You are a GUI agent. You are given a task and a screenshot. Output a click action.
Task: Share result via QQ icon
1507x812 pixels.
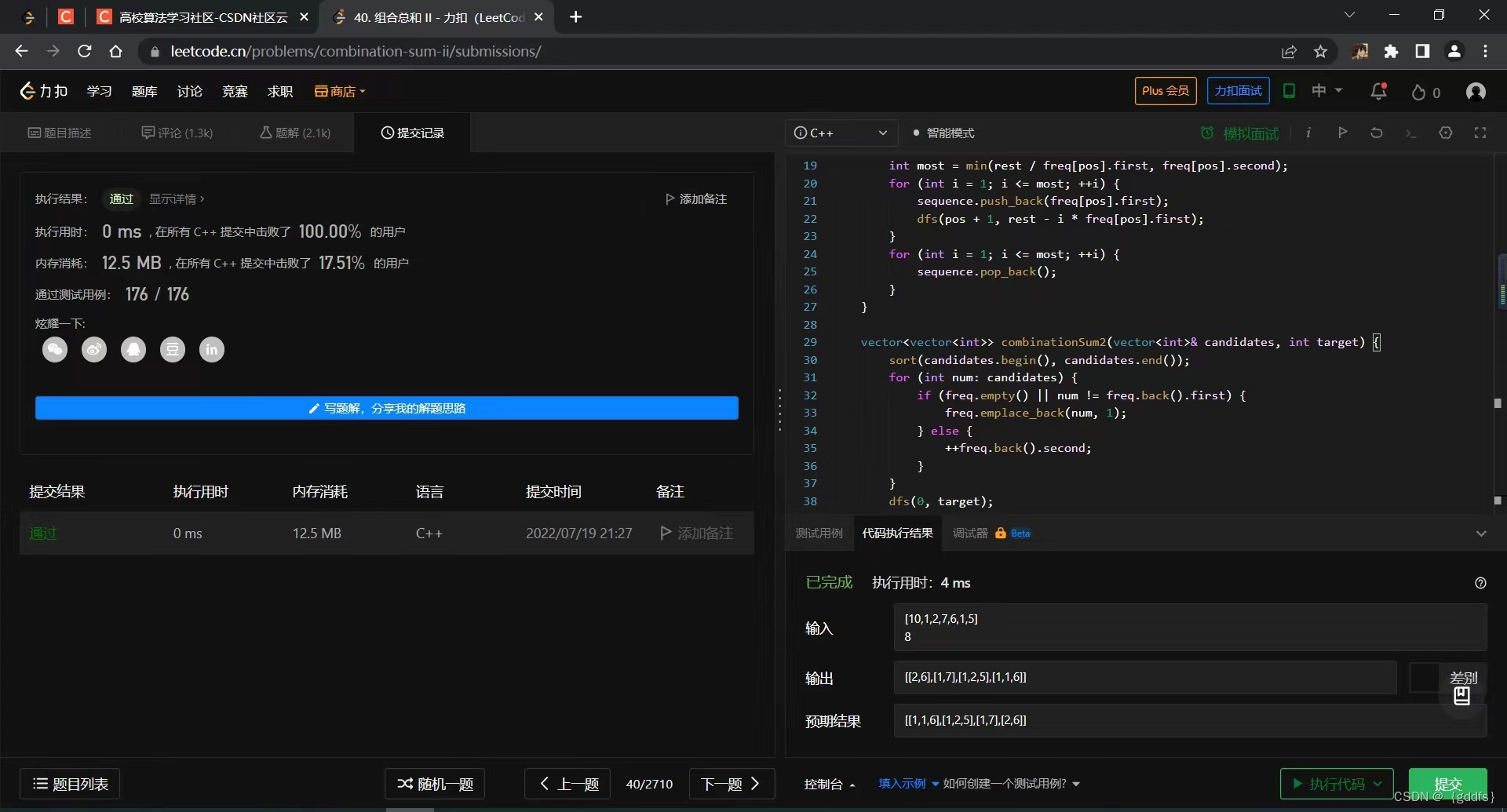[x=133, y=350]
